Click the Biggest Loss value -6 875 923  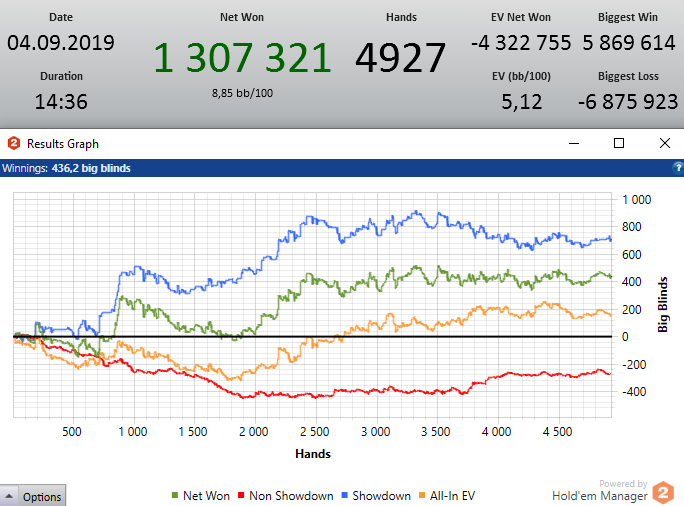628,102
